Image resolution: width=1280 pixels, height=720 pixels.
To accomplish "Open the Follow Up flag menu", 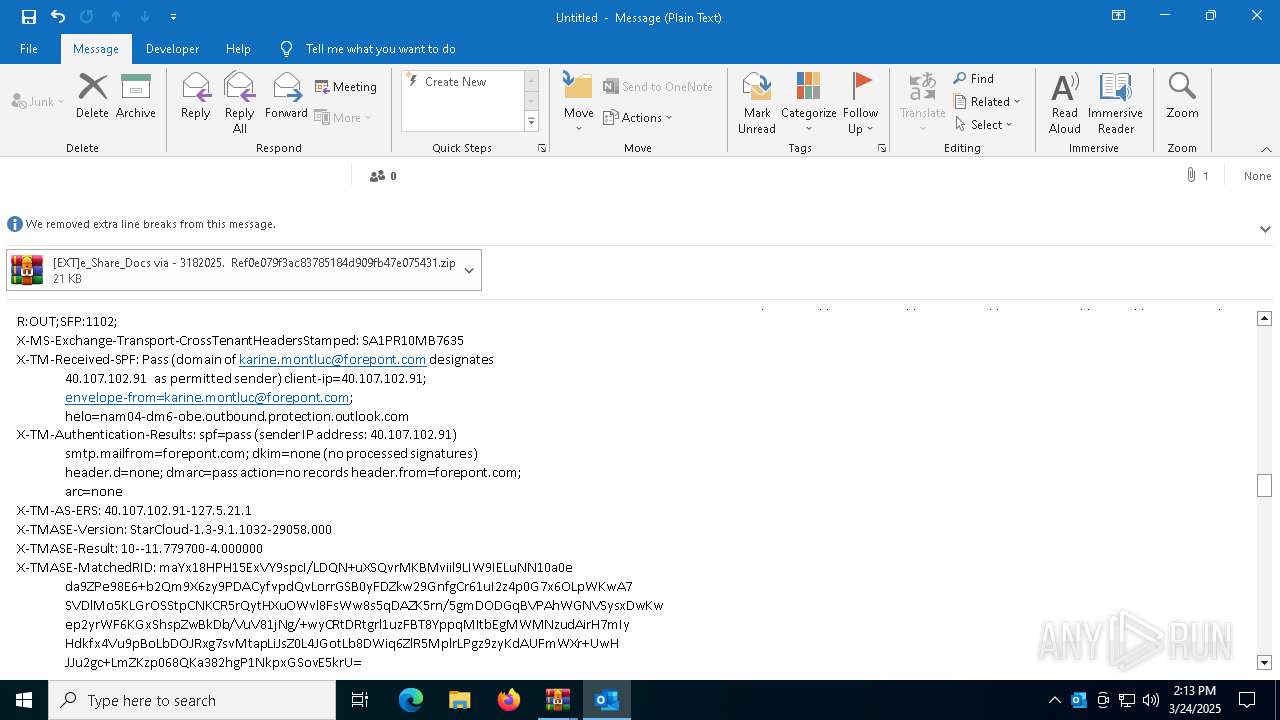I will [x=860, y=102].
